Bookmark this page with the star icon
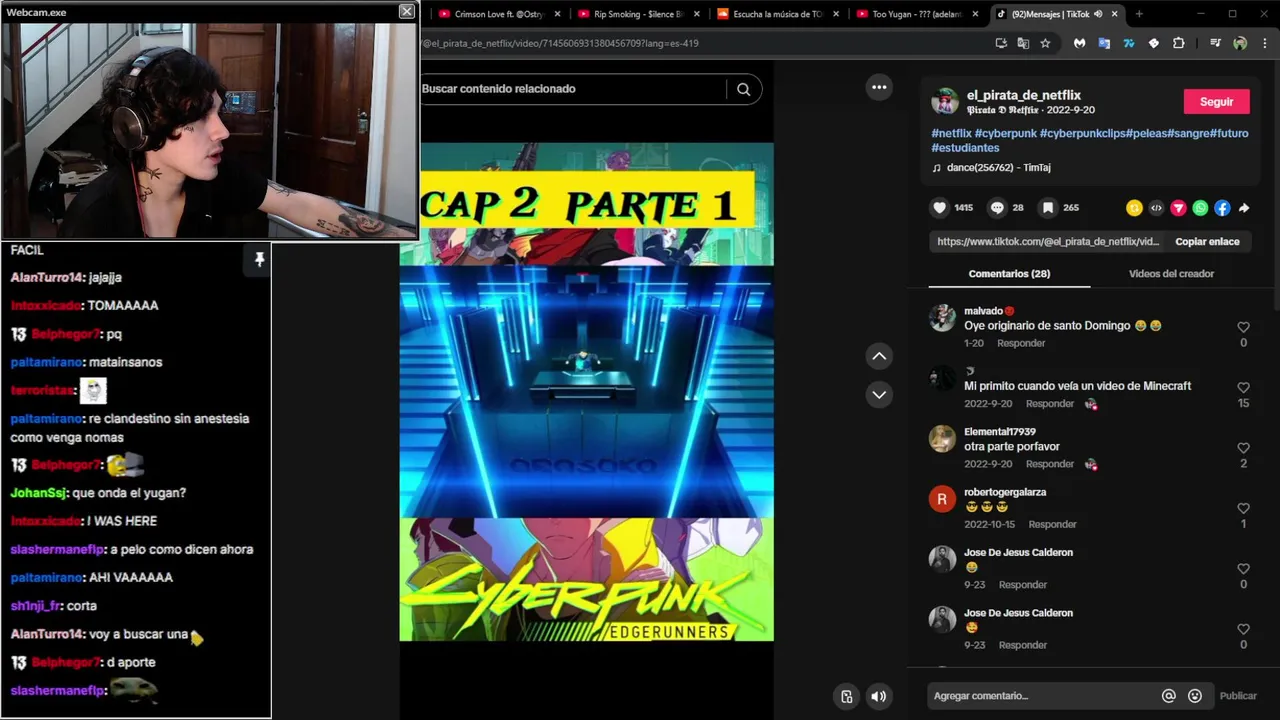Screen dimensions: 1280x720 tap(1045, 43)
